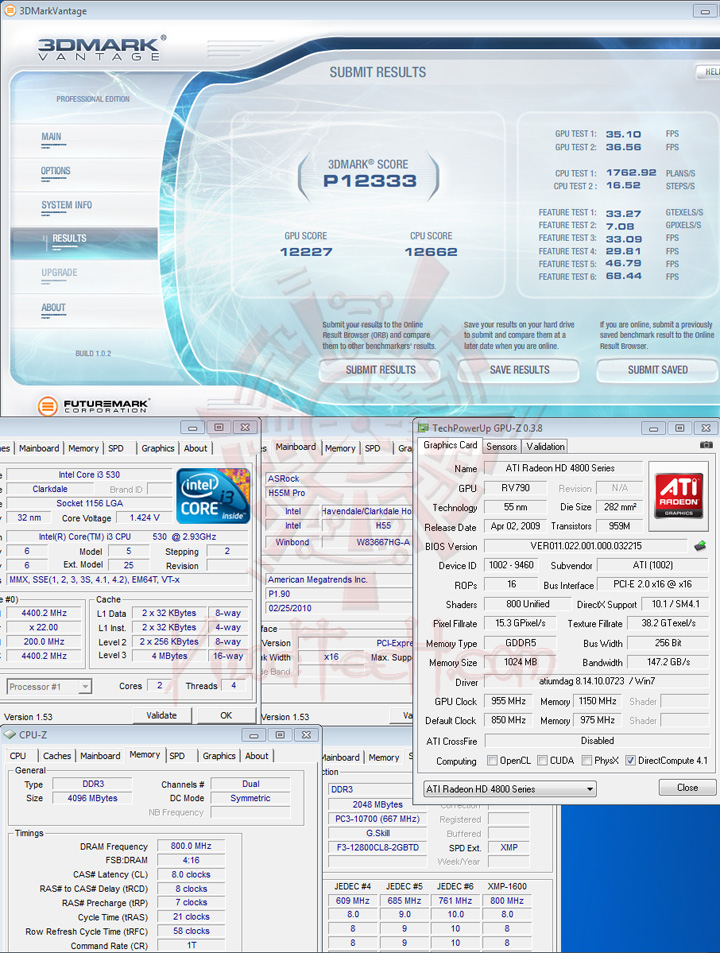The width and height of the screenshot is (720, 953).
Task: Go to MAIN in 3DMark Vantage sidebar
Action: (x=51, y=137)
